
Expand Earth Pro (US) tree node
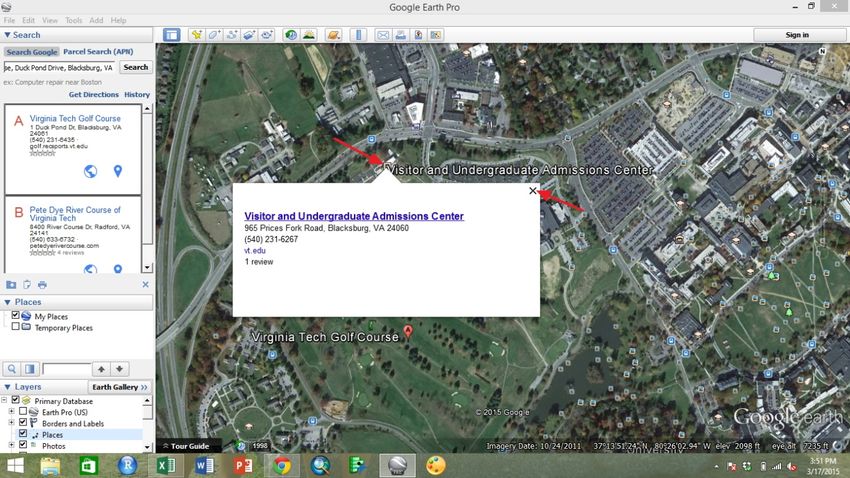tap(11, 412)
